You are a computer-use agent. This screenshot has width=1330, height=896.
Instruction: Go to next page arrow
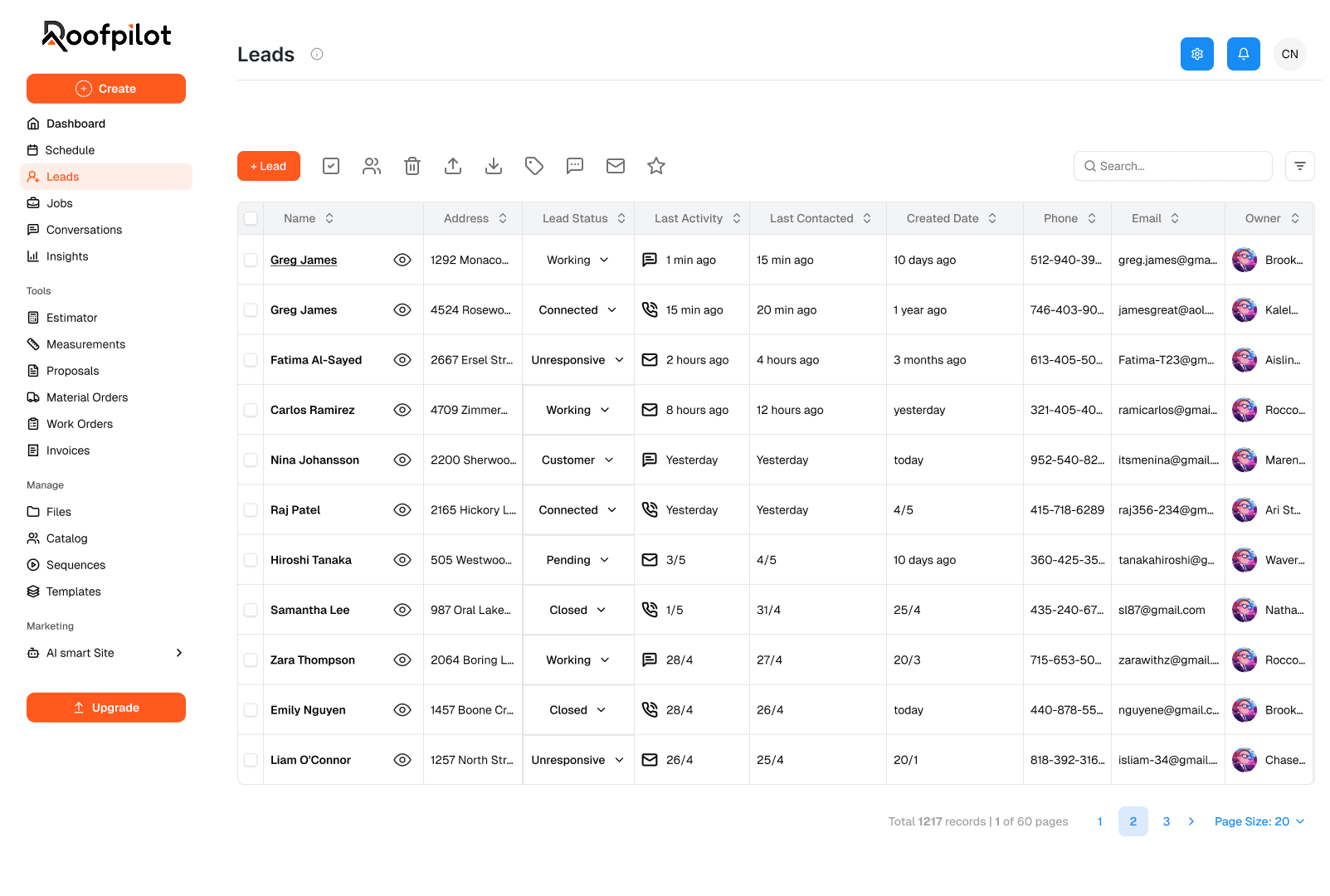click(1191, 821)
